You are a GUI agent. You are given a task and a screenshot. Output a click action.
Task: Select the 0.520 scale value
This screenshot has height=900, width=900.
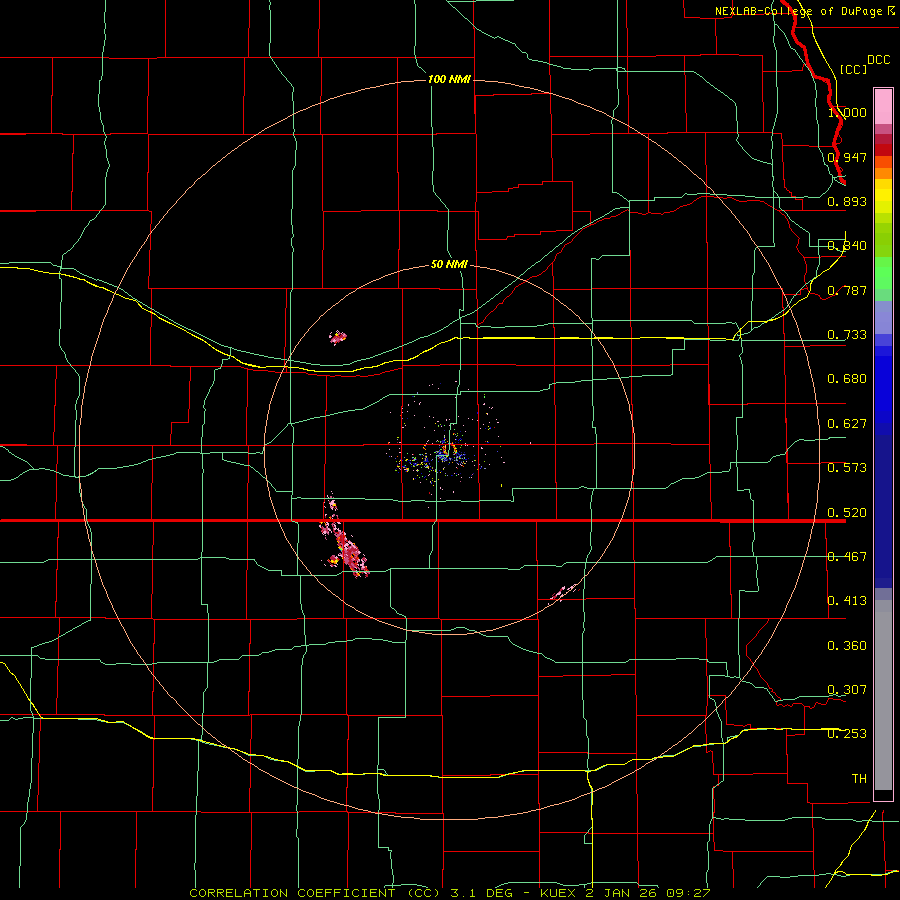point(847,513)
